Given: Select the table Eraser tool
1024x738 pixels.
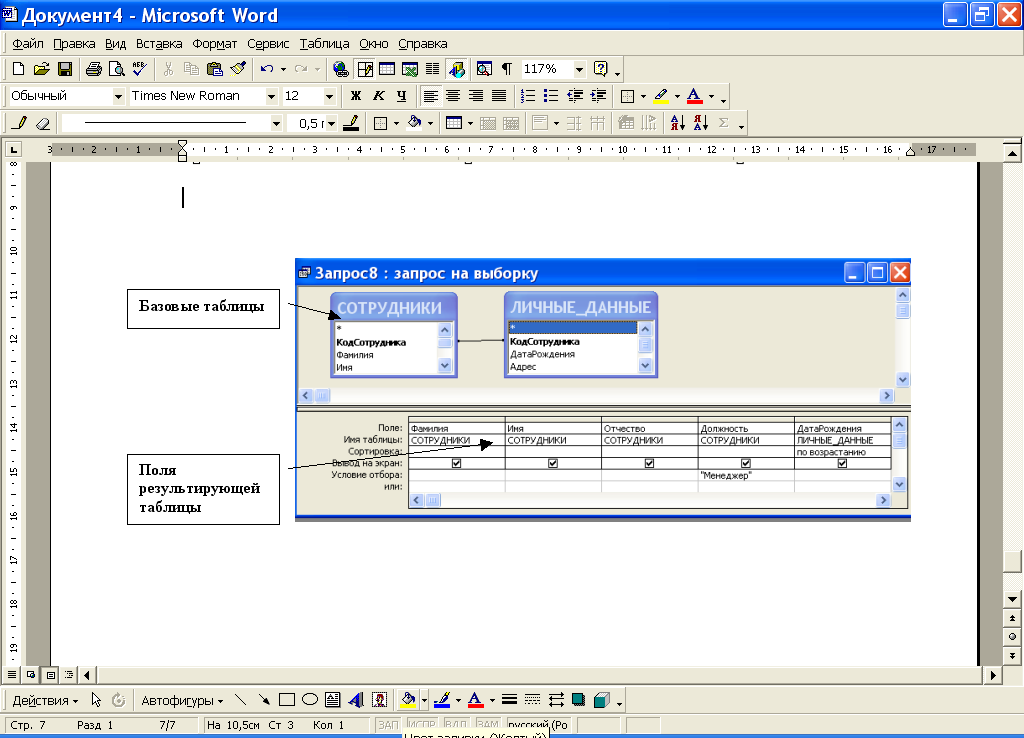Looking at the screenshot, I should [42, 123].
